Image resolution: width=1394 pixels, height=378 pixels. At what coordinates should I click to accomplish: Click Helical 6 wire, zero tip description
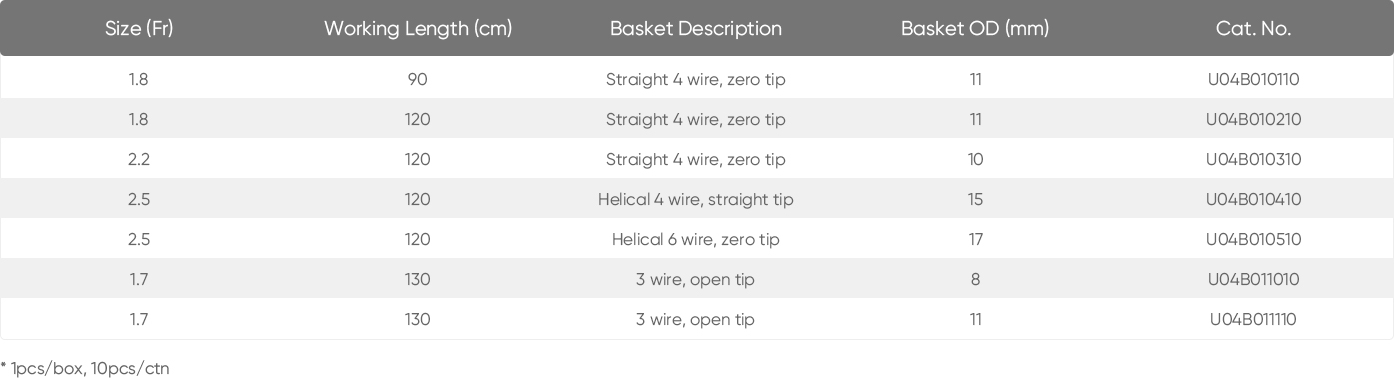696,239
